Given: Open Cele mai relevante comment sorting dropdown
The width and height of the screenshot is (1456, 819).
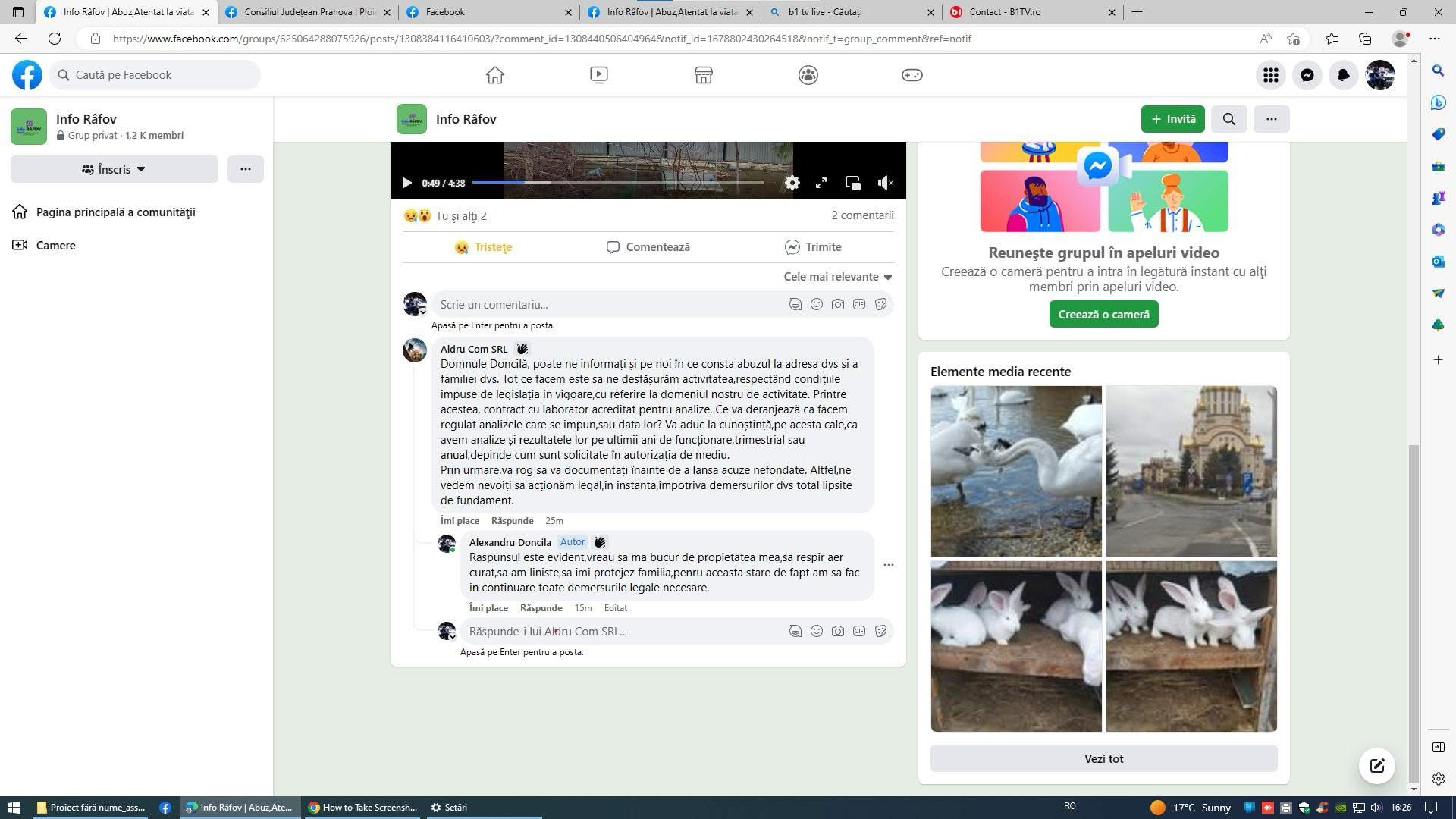Looking at the screenshot, I should pyautogui.click(x=837, y=277).
